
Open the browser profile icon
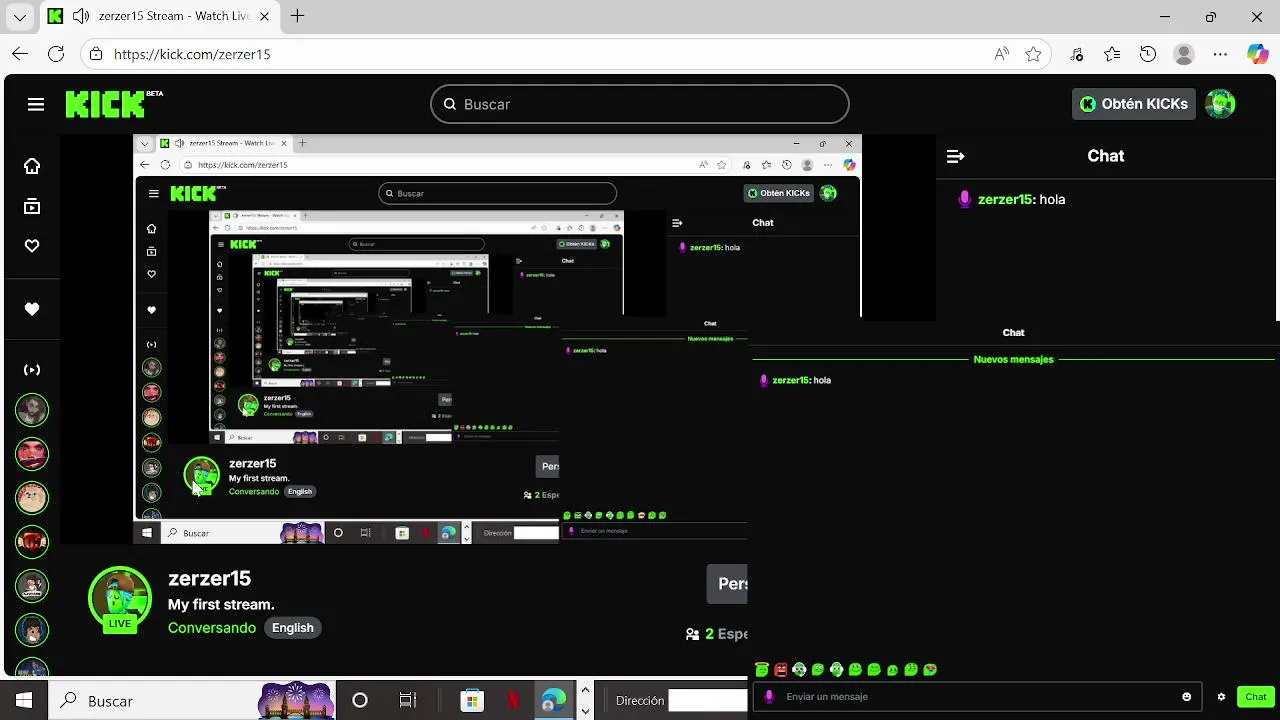1184,54
